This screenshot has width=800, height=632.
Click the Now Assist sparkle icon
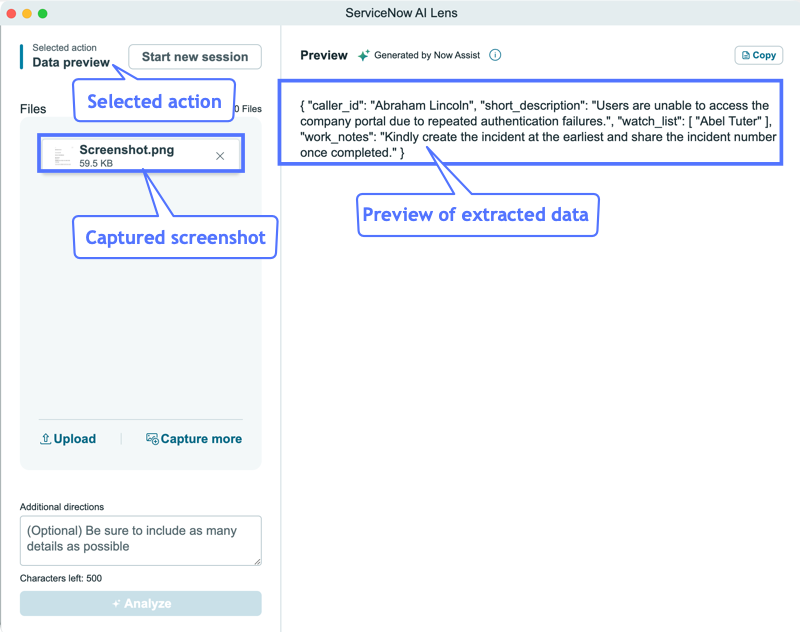pos(363,55)
